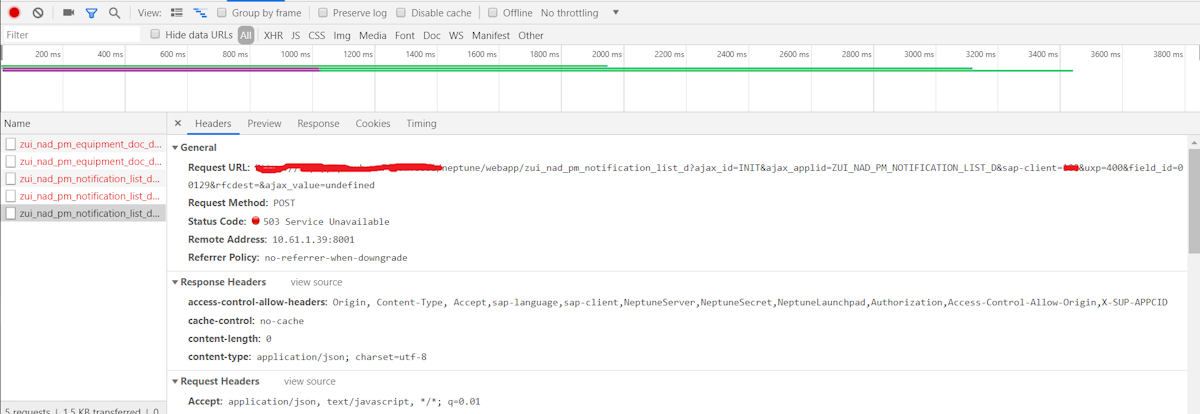Tick the Offline checkbox
Screen dimensions: 1200x414
(493, 13)
